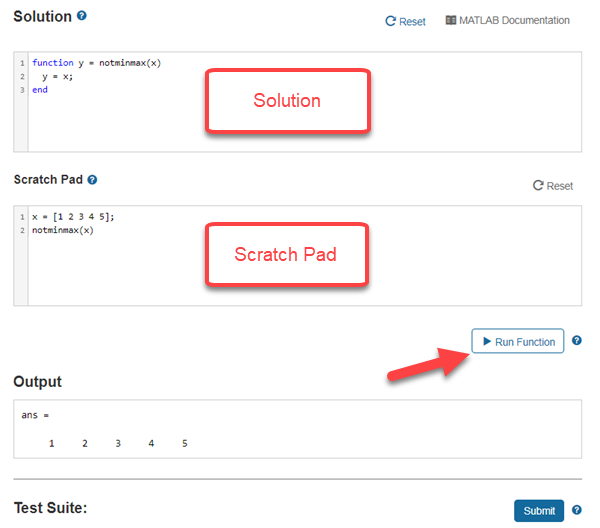Click the Output results box showing ans

click(x=297, y=428)
